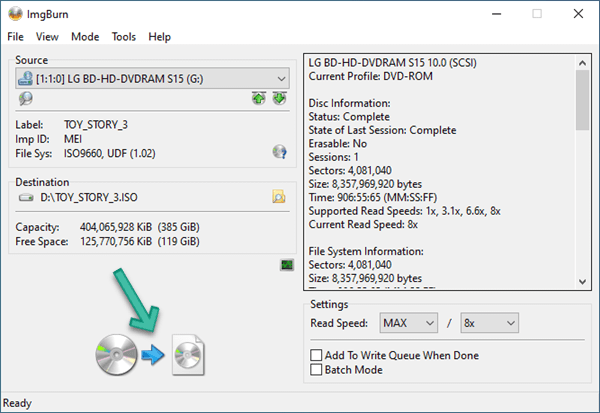Open the File menu
The width and height of the screenshot is (600, 413).
[15, 37]
